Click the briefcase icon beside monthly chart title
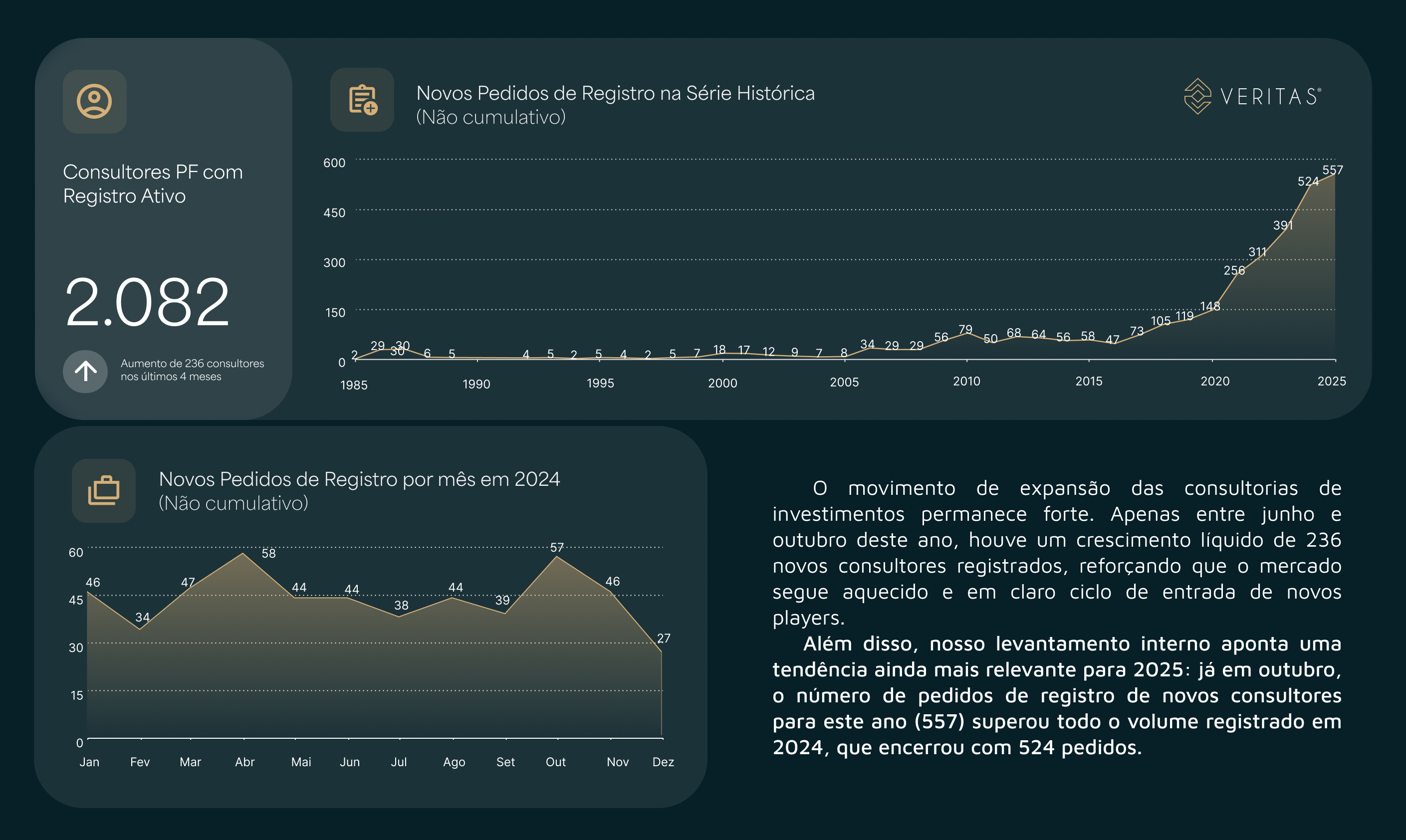 pos(104,491)
